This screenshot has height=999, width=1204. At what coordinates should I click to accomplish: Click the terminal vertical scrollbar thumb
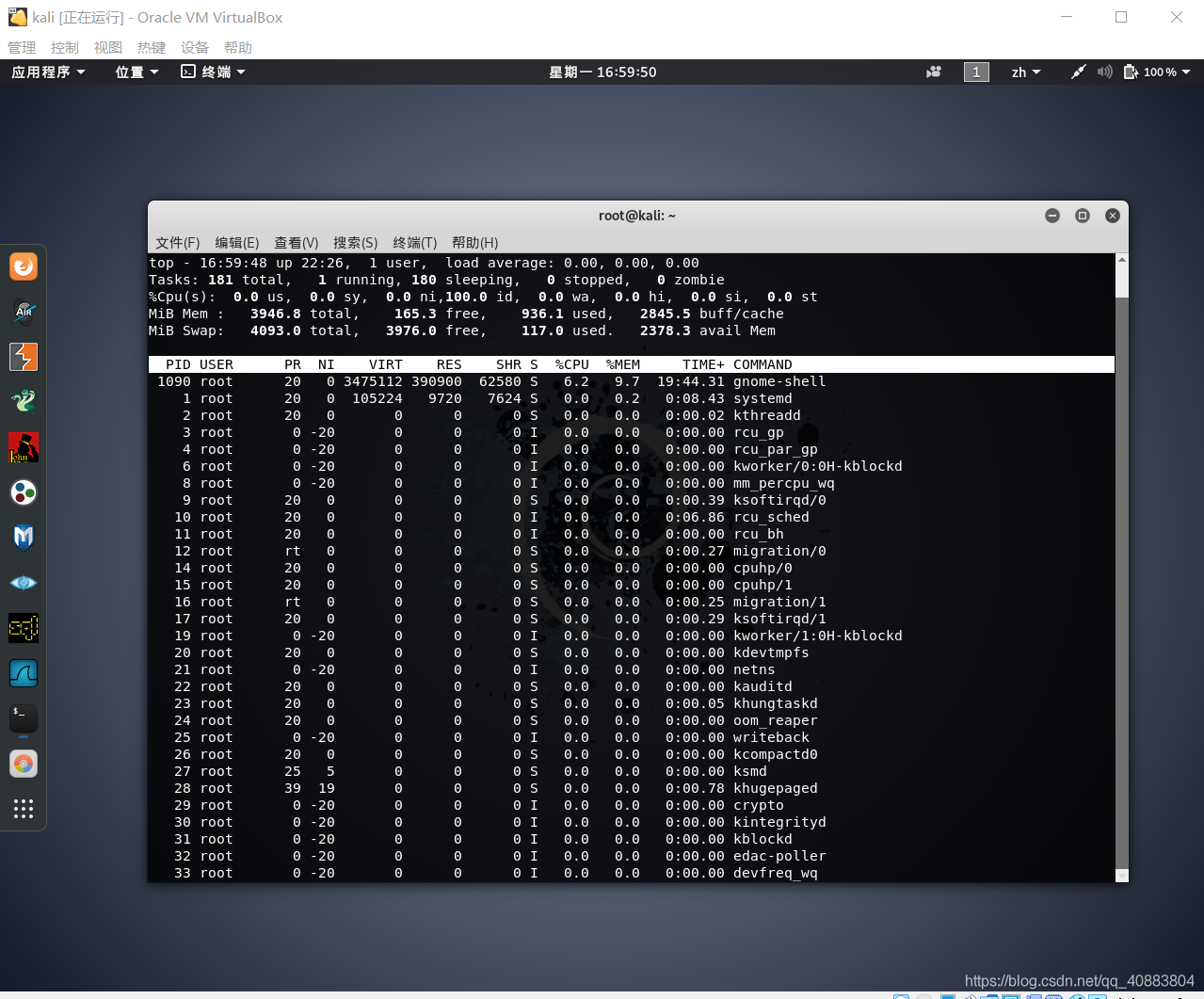coord(1121,582)
